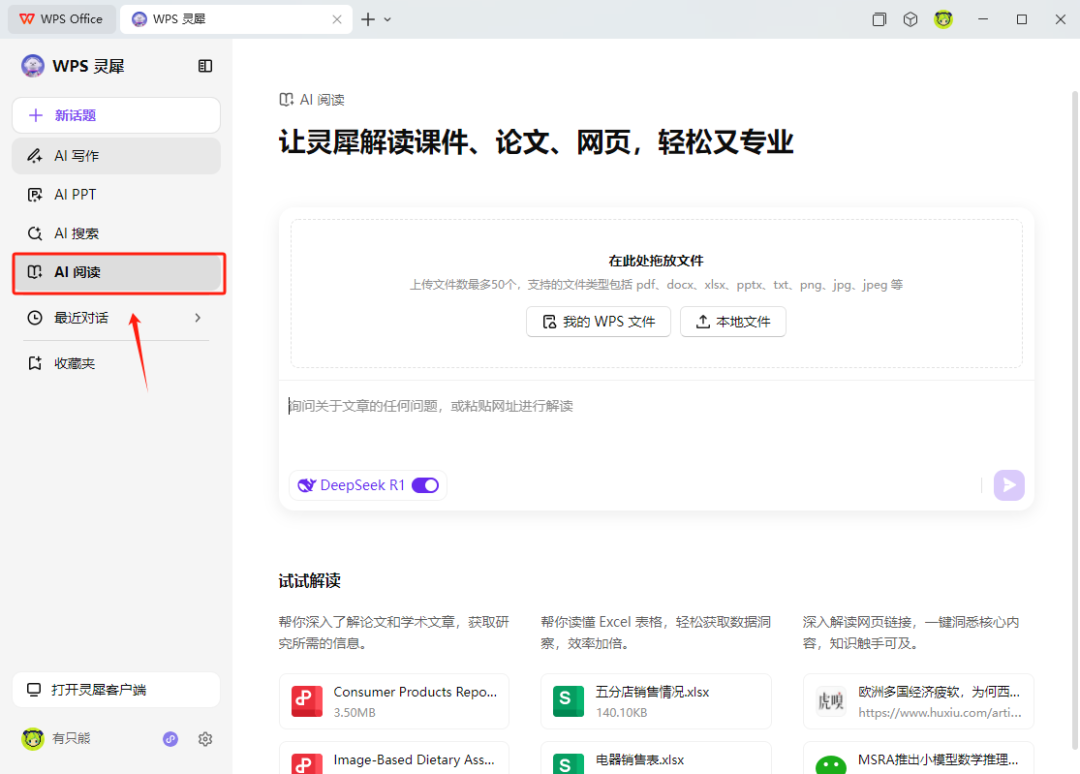Open Image-Based Dietary Ass... PDF sample
Screen dimensions: 1080x774
coord(394,758)
